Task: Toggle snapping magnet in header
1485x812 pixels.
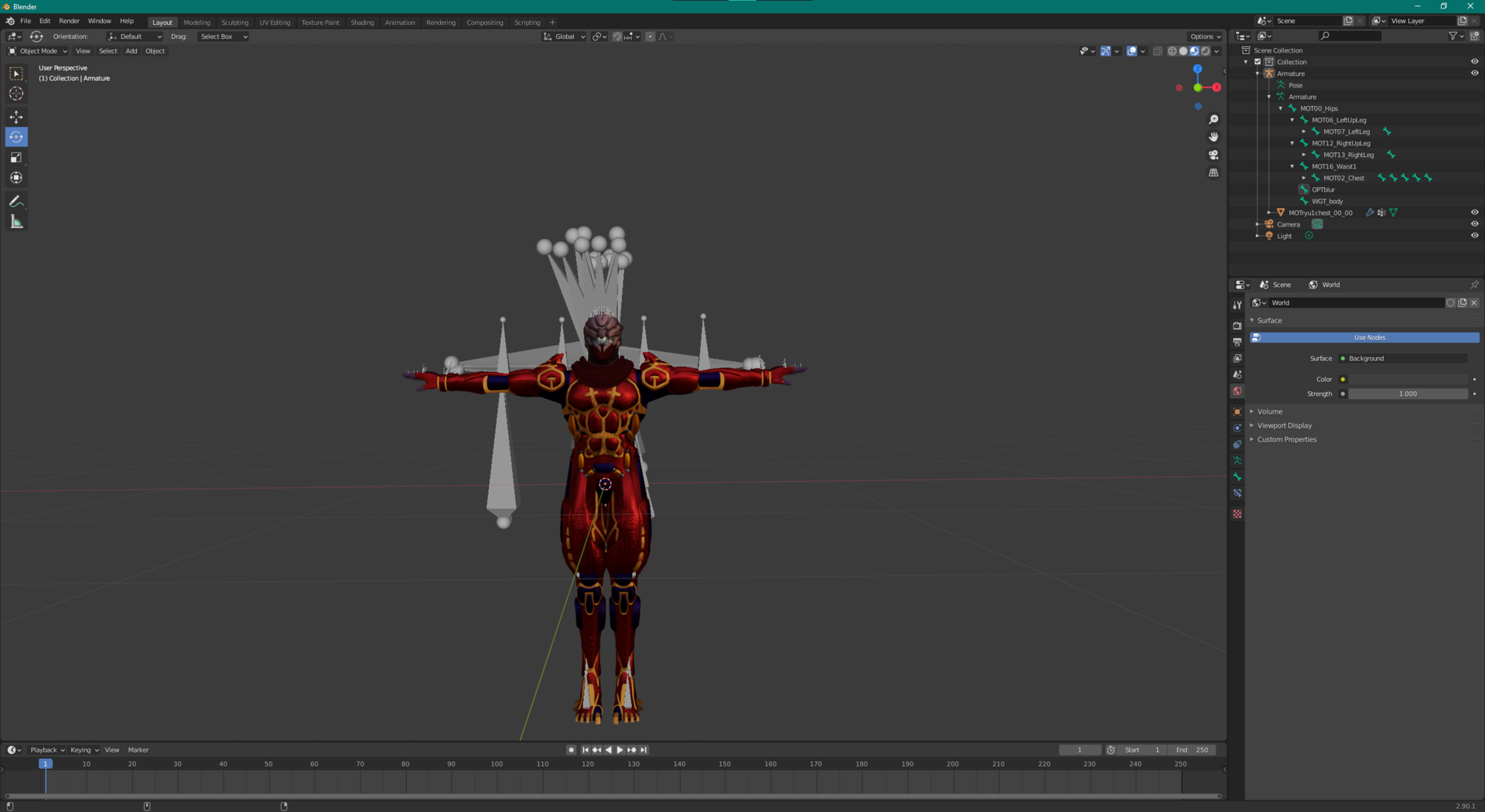Action: click(x=617, y=36)
